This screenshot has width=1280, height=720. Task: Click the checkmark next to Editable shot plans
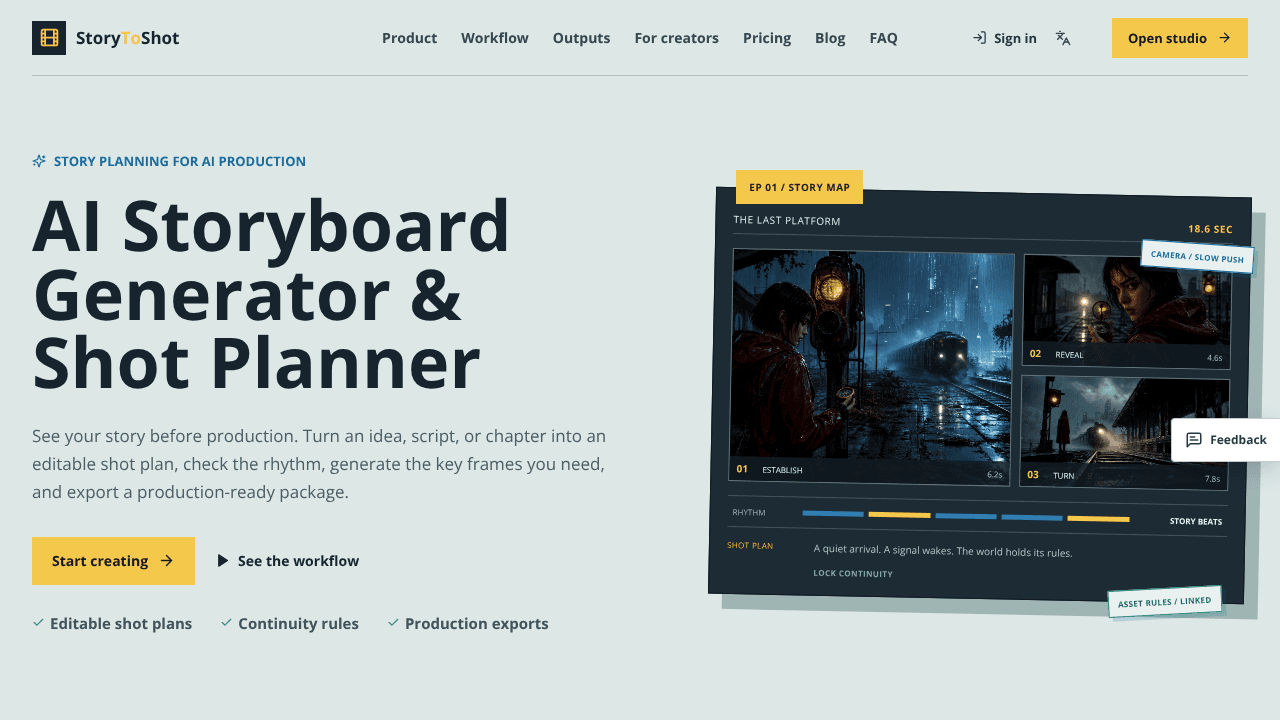click(x=38, y=623)
